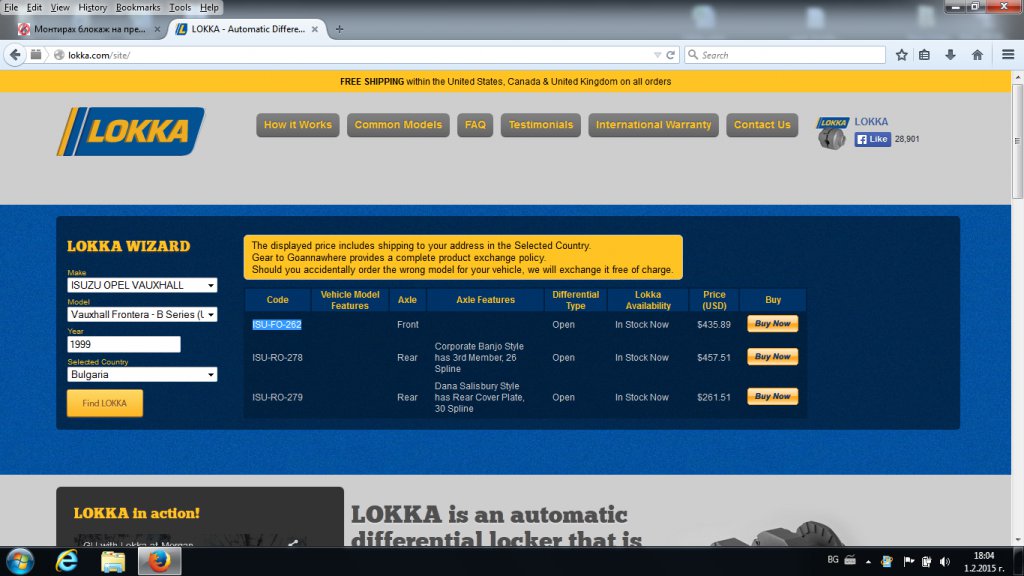
Task: Open the LOKKA Facebook page link
Action: [x=871, y=121]
